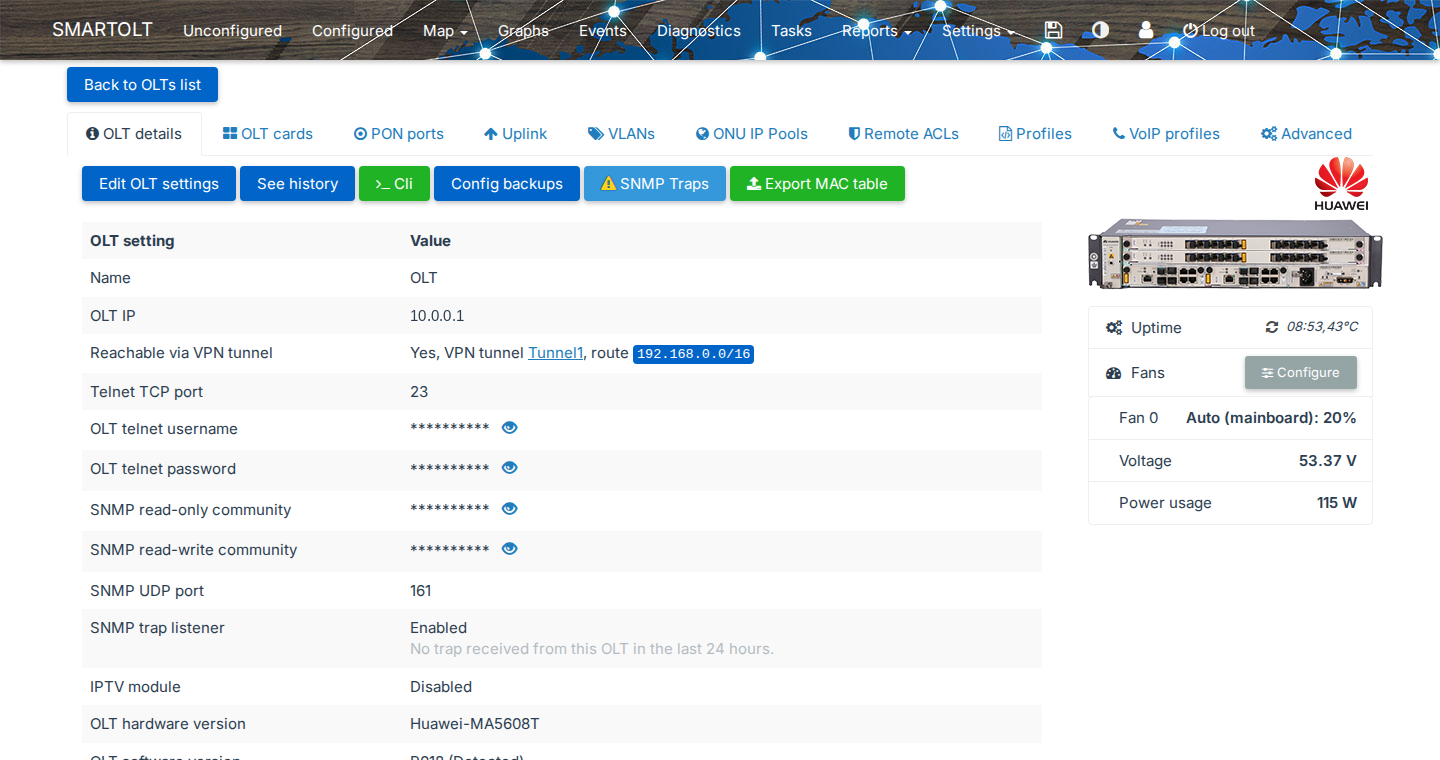
Task: Open SNMP Traps
Action: 655,184
